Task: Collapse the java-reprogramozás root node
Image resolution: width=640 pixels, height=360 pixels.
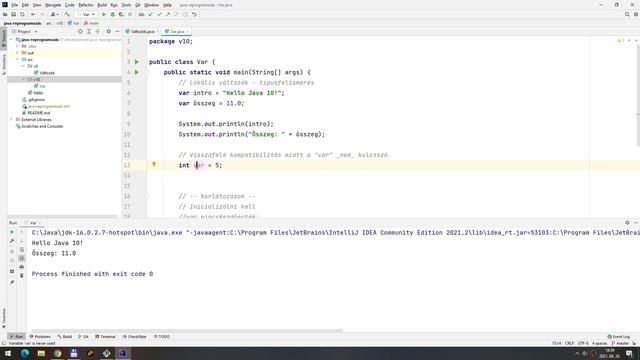Action: [x=11, y=40]
